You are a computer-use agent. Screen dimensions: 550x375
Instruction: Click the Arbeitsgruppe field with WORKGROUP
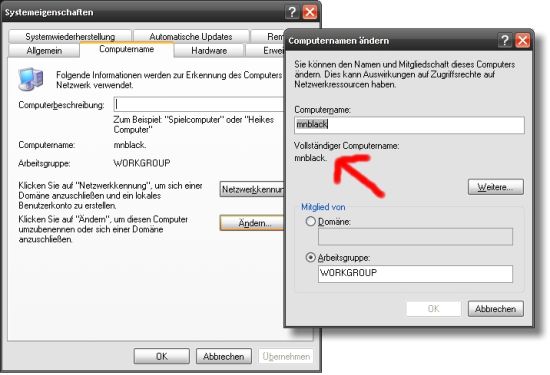click(x=415, y=274)
